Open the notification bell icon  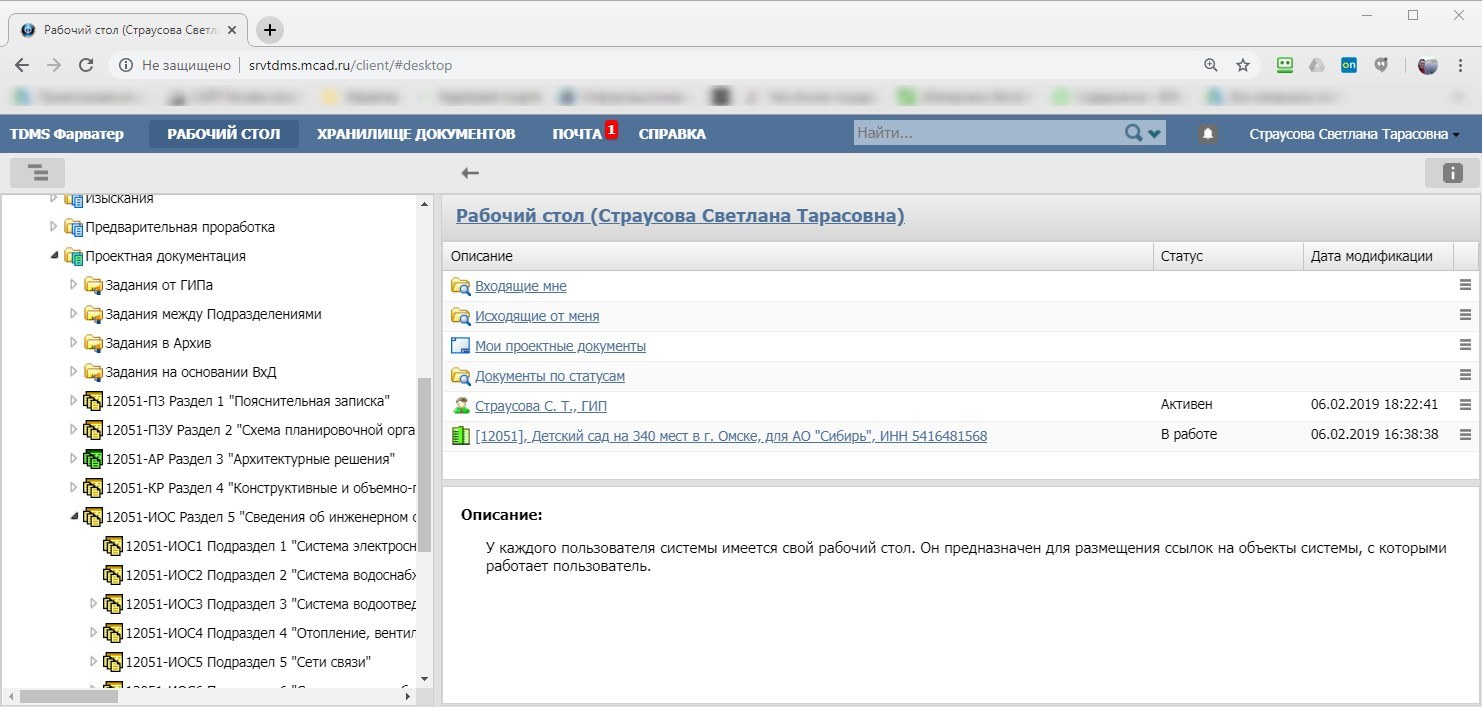coord(1209,133)
